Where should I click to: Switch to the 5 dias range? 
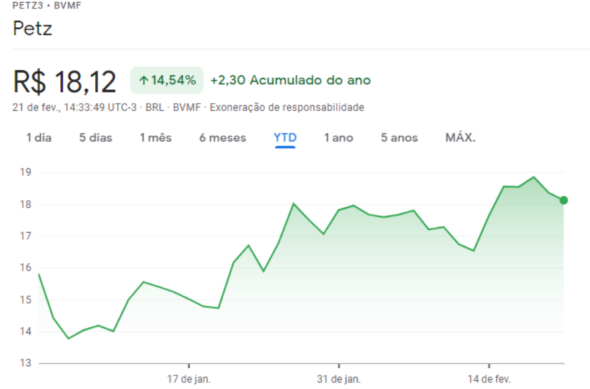[96, 138]
